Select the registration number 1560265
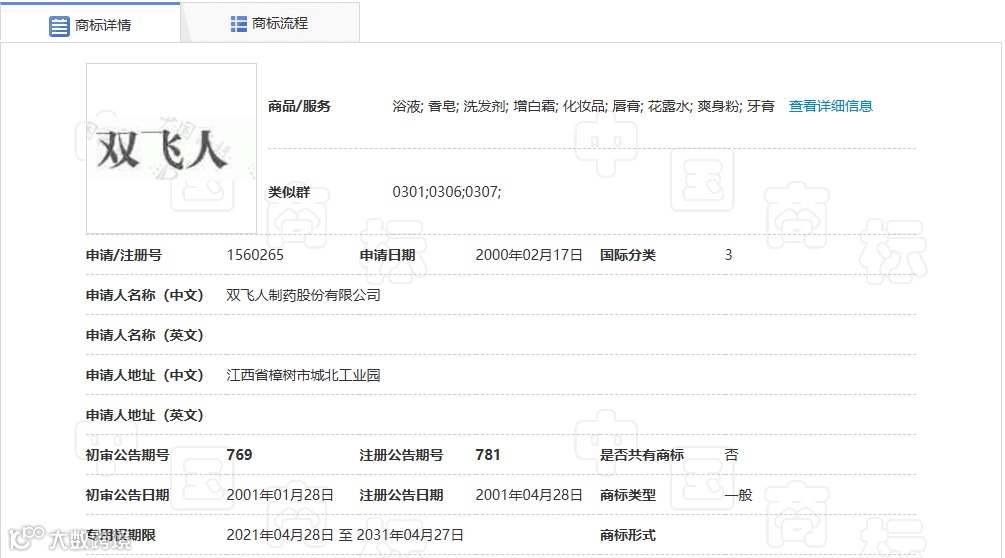The width and height of the screenshot is (1005, 558). (x=255, y=255)
